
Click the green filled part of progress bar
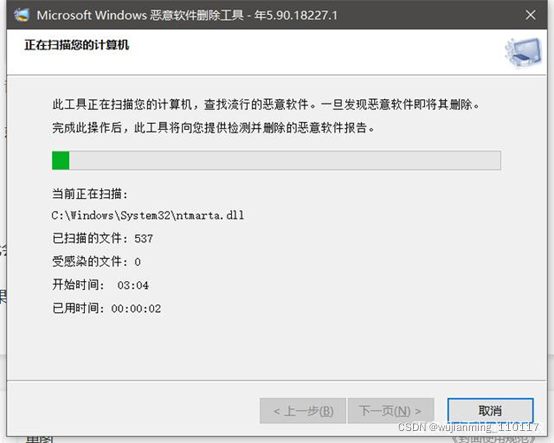61,160
